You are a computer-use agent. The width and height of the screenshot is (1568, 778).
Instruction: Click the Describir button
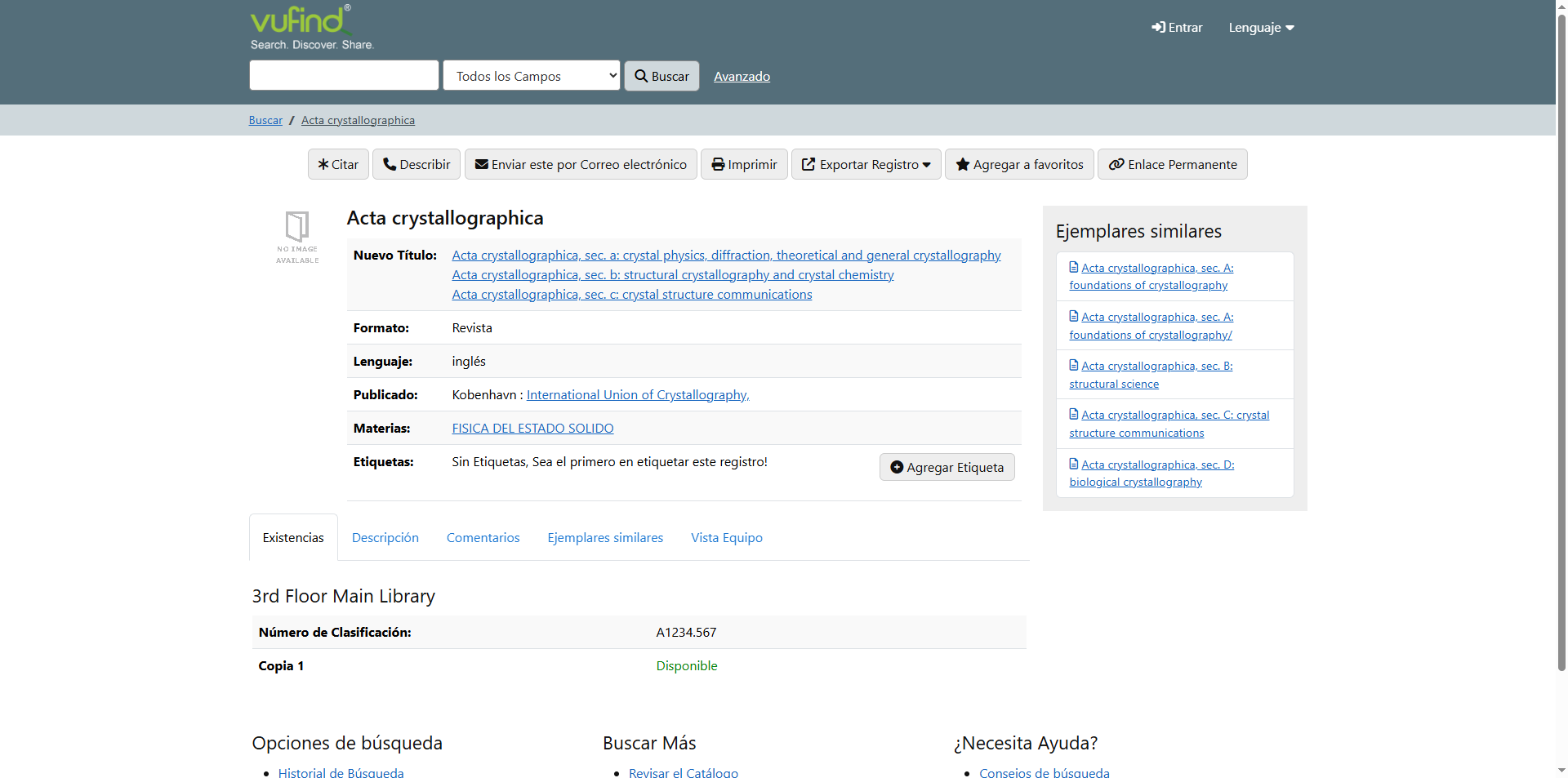pos(416,164)
